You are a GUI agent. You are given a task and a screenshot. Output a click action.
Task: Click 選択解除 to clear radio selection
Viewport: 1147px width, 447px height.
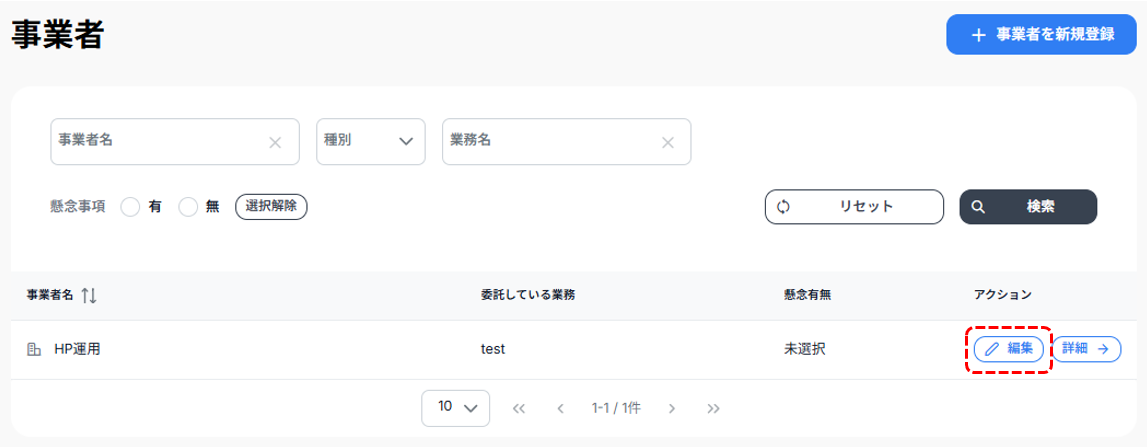click(270, 206)
